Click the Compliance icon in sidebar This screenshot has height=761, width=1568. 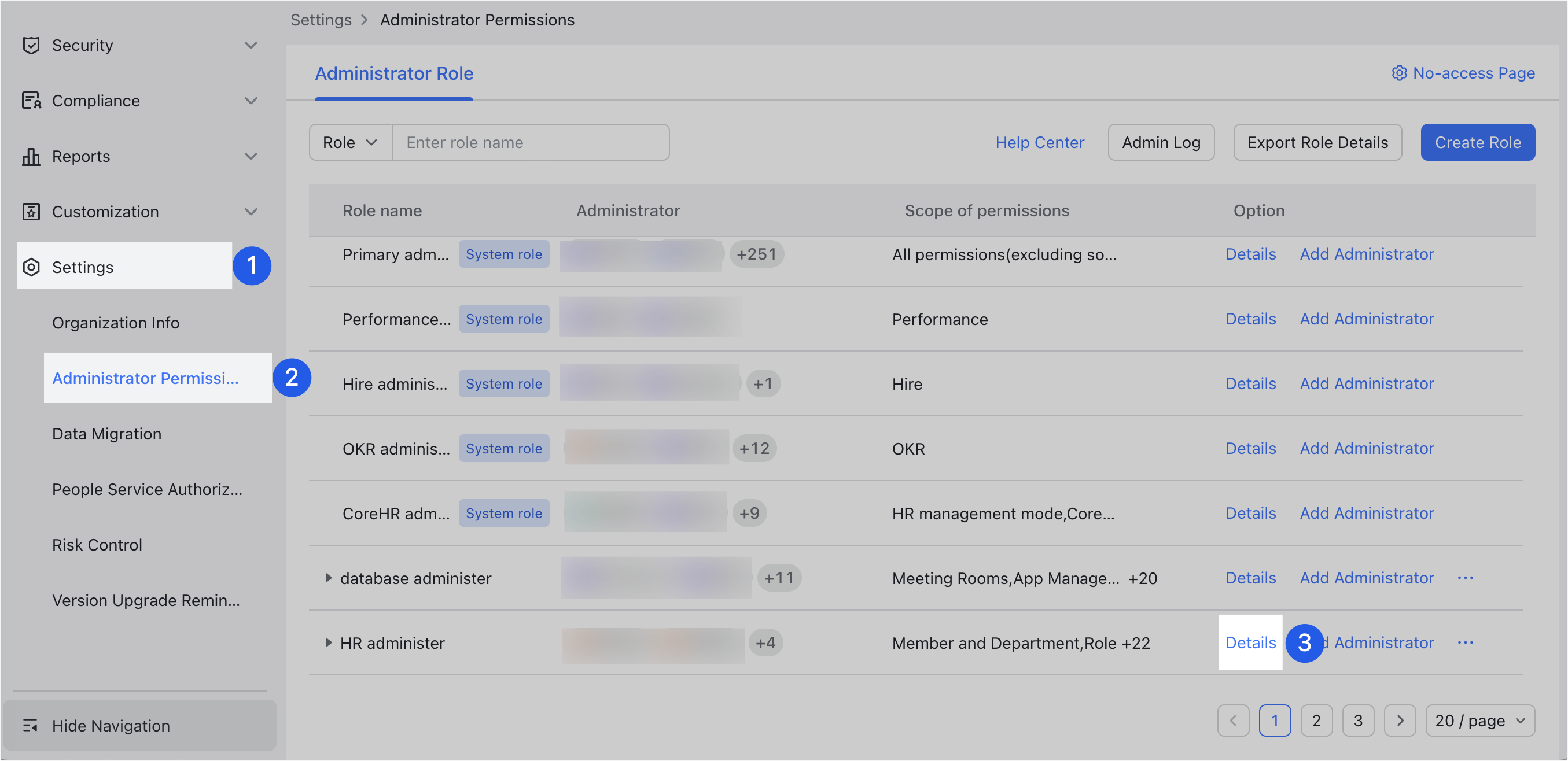pos(31,101)
